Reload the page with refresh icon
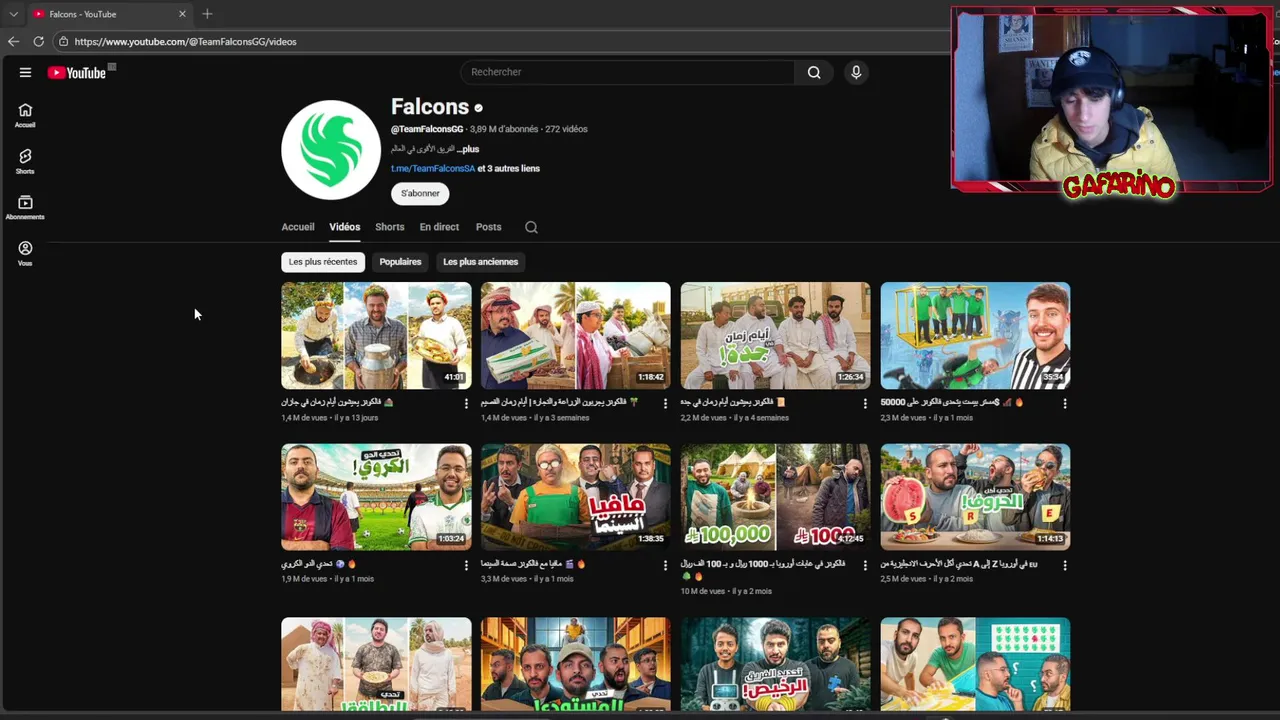 click(38, 41)
